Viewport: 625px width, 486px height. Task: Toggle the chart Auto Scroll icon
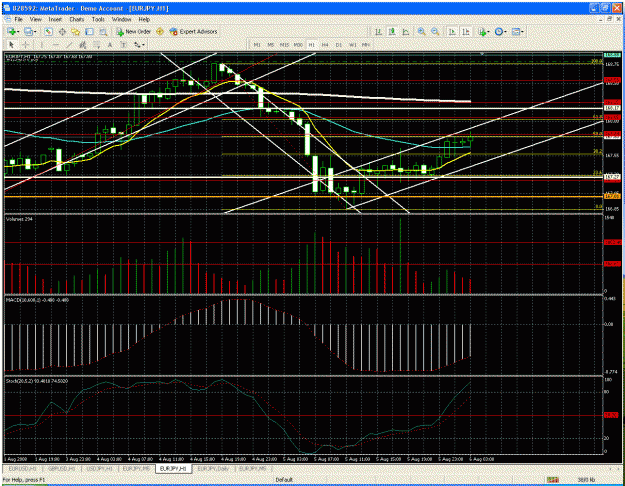452,31
